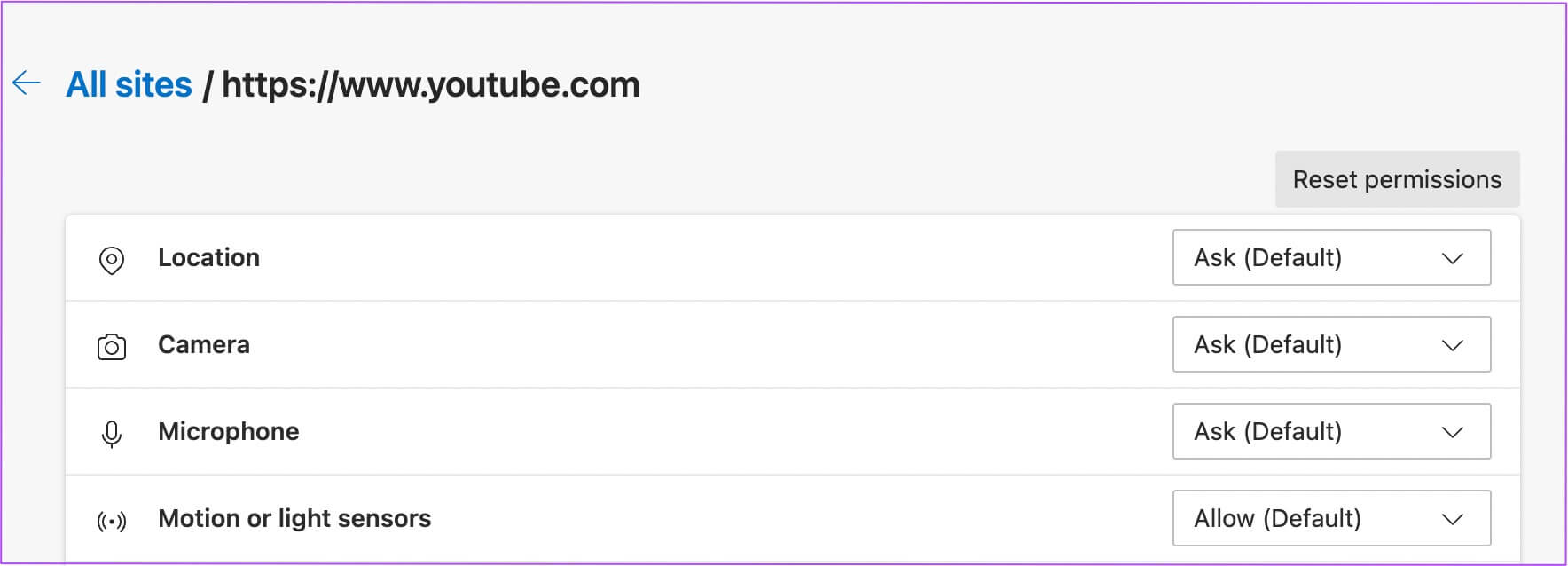Click the Camera icon
This screenshot has width=1568, height=566.
coord(112,346)
